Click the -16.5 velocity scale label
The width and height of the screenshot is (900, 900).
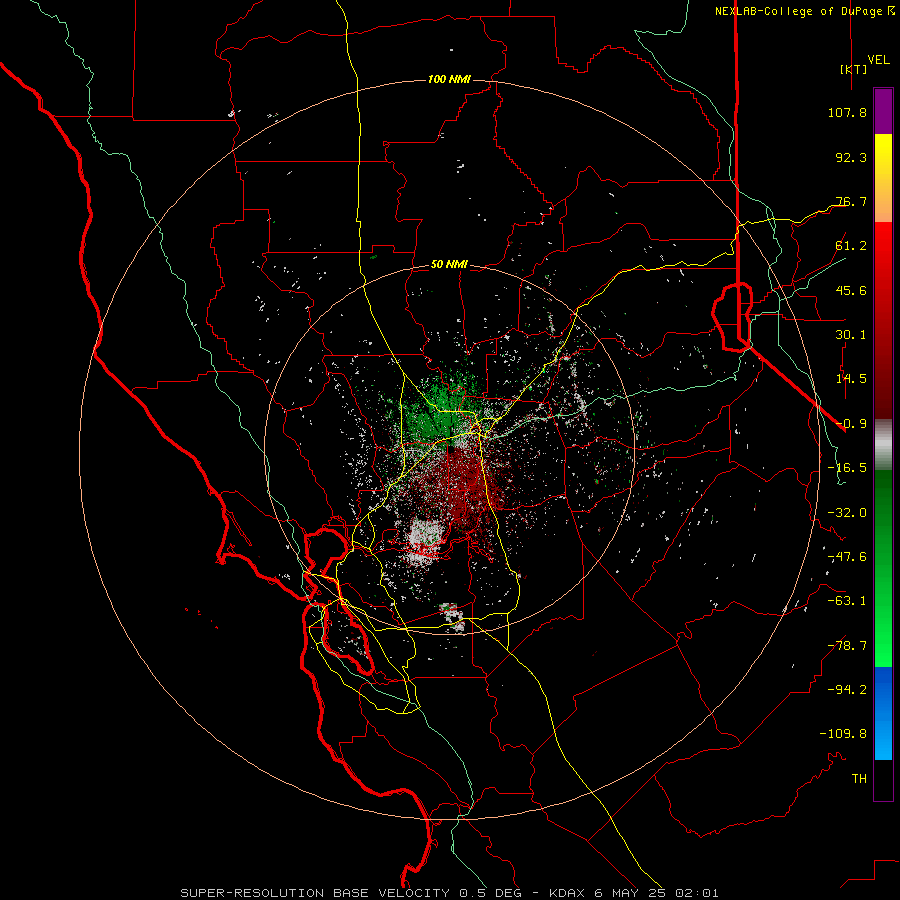point(847,468)
